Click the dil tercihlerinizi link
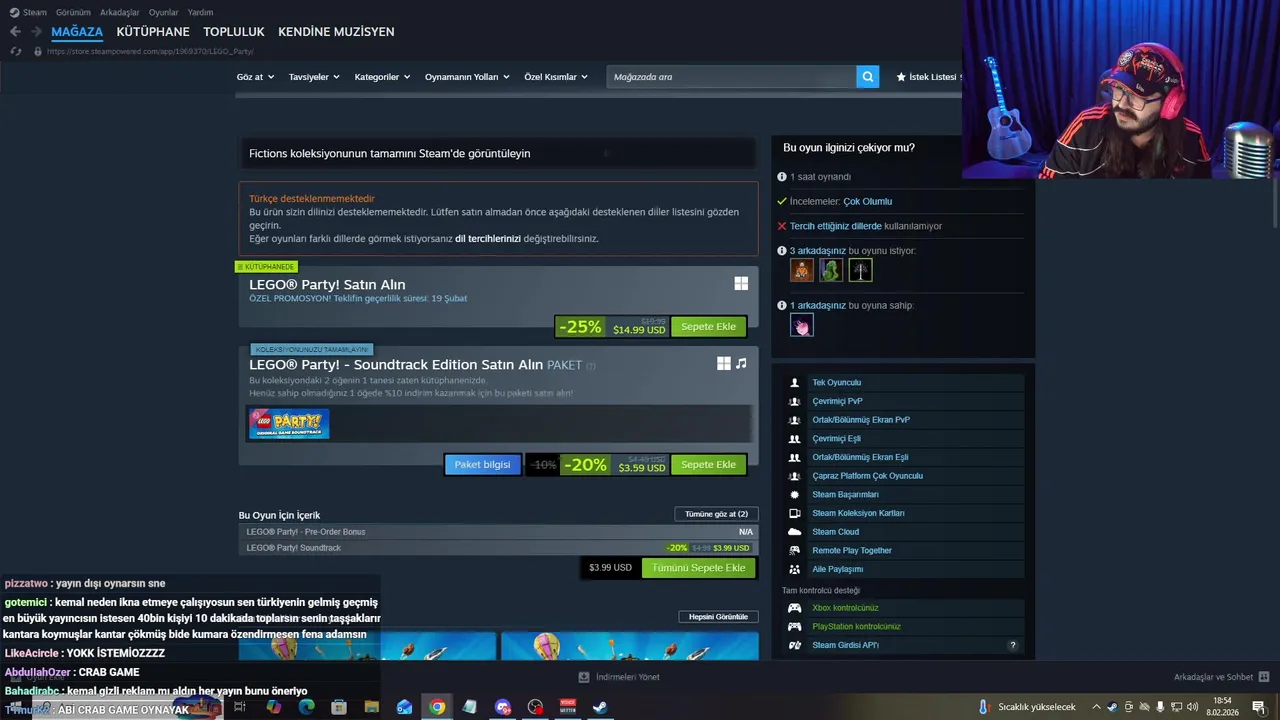 tap(488, 239)
